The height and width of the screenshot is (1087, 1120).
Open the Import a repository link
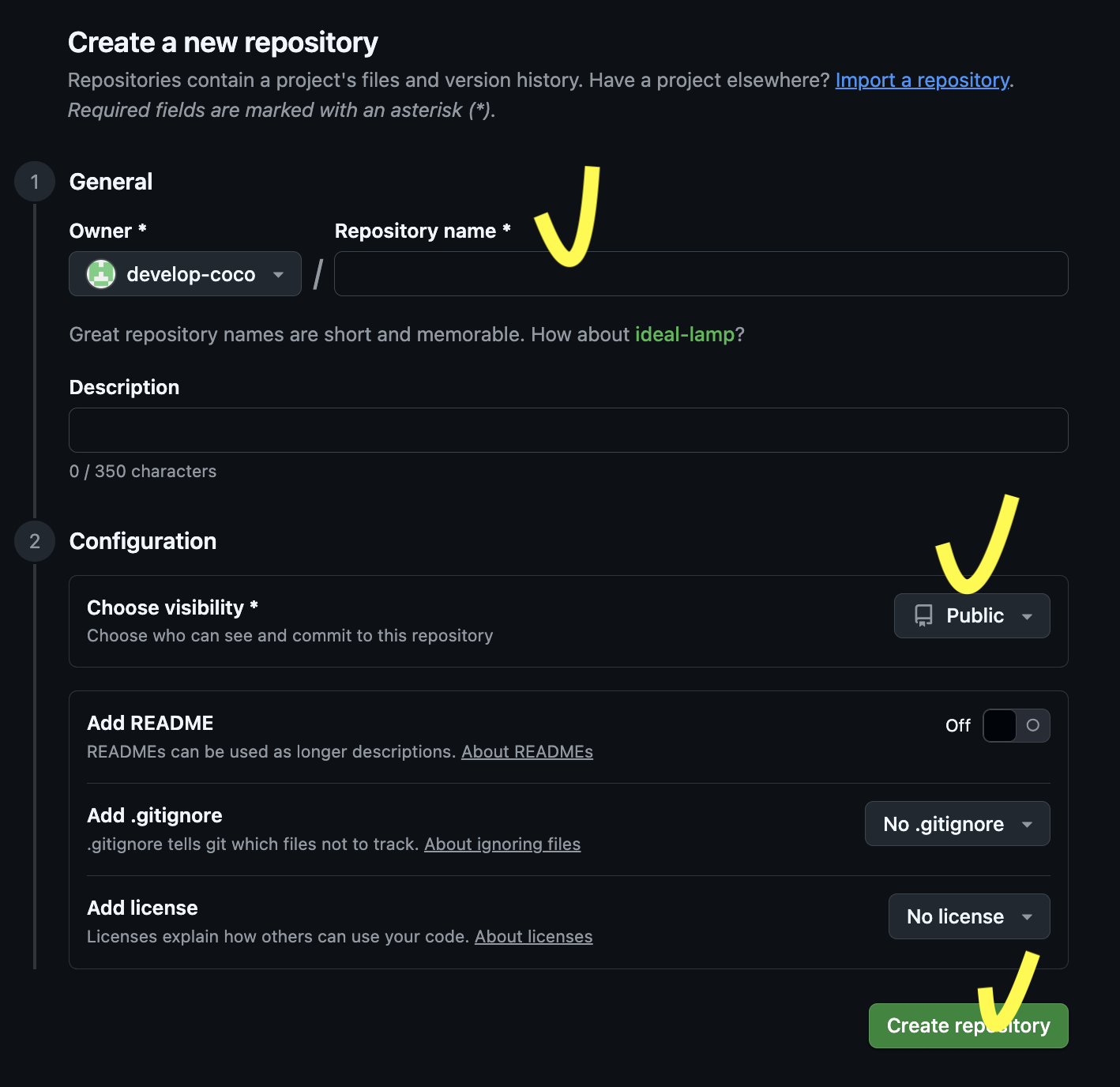922,80
